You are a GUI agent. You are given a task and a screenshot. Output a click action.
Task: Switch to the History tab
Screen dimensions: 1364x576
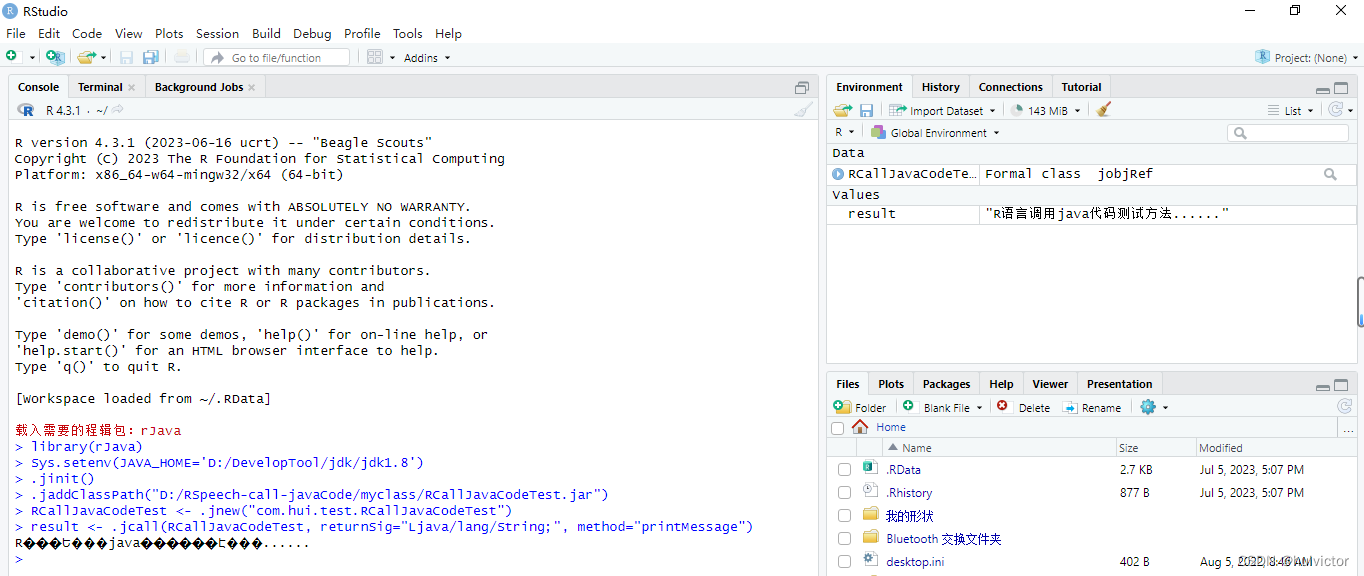(940, 86)
